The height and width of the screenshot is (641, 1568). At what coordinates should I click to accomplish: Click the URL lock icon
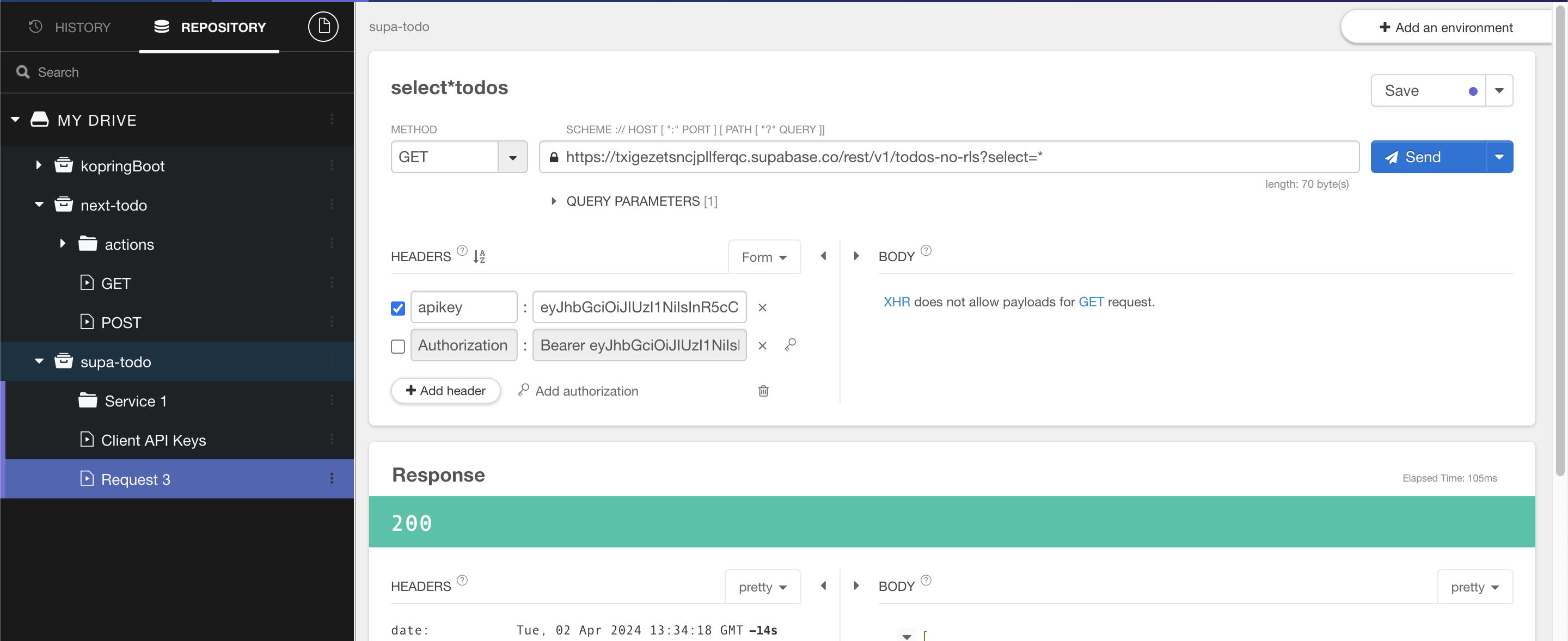coord(553,157)
